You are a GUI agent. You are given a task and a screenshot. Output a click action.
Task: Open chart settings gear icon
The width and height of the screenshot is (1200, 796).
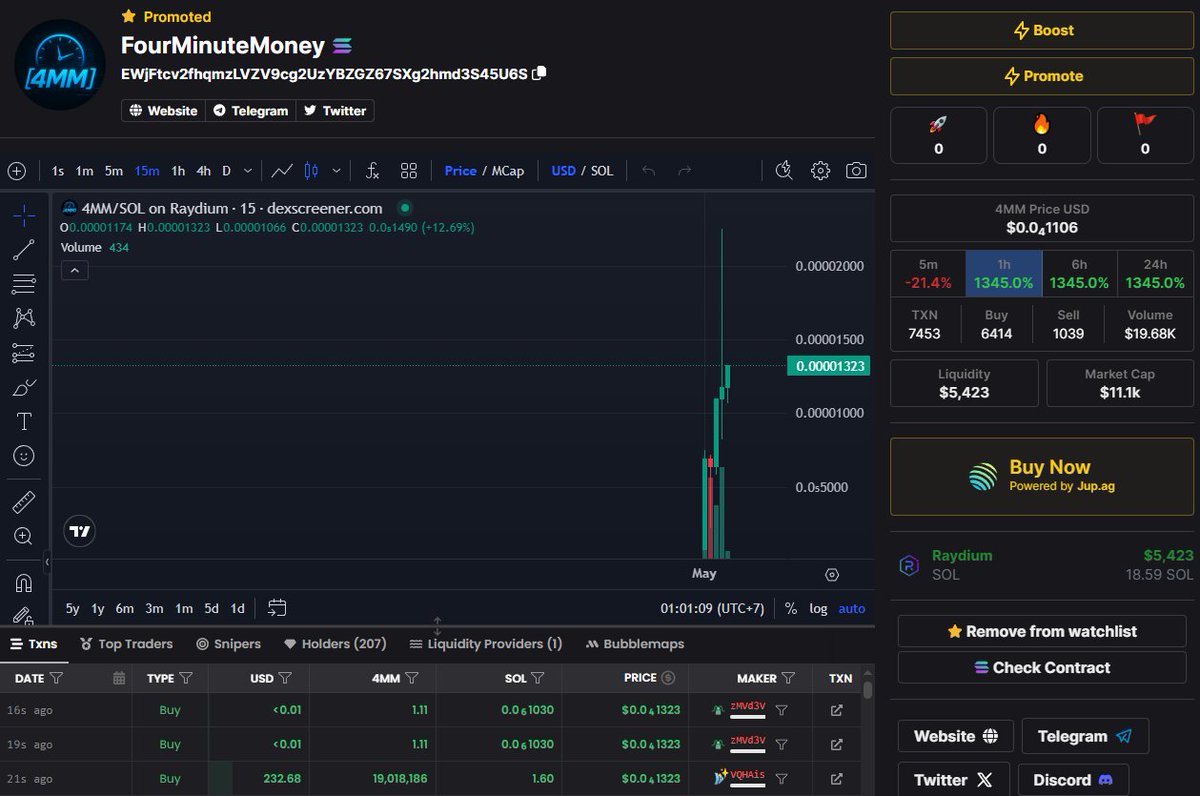(820, 171)
